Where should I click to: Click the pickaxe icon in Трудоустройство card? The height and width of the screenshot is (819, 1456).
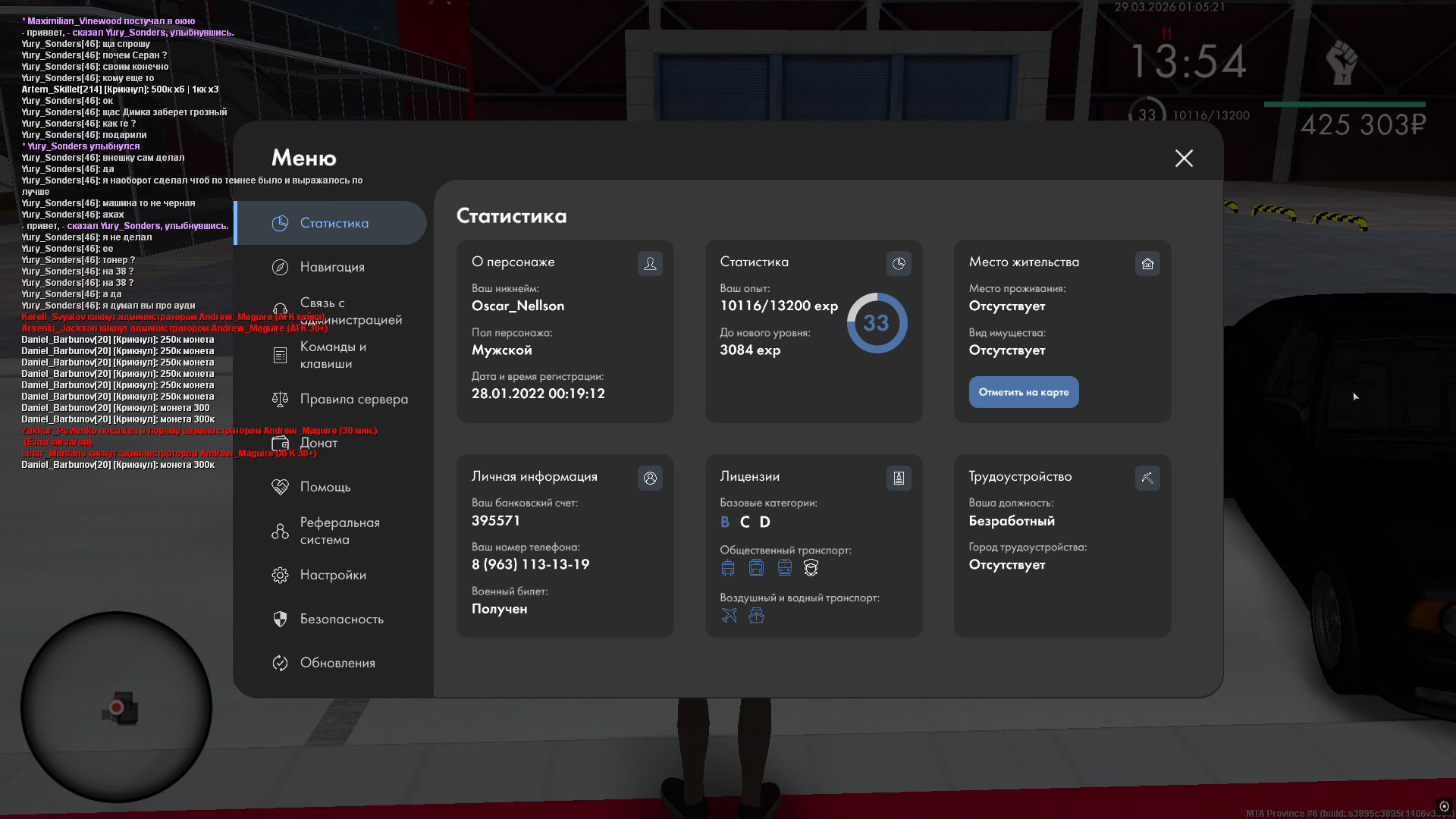click(1147, 478)
